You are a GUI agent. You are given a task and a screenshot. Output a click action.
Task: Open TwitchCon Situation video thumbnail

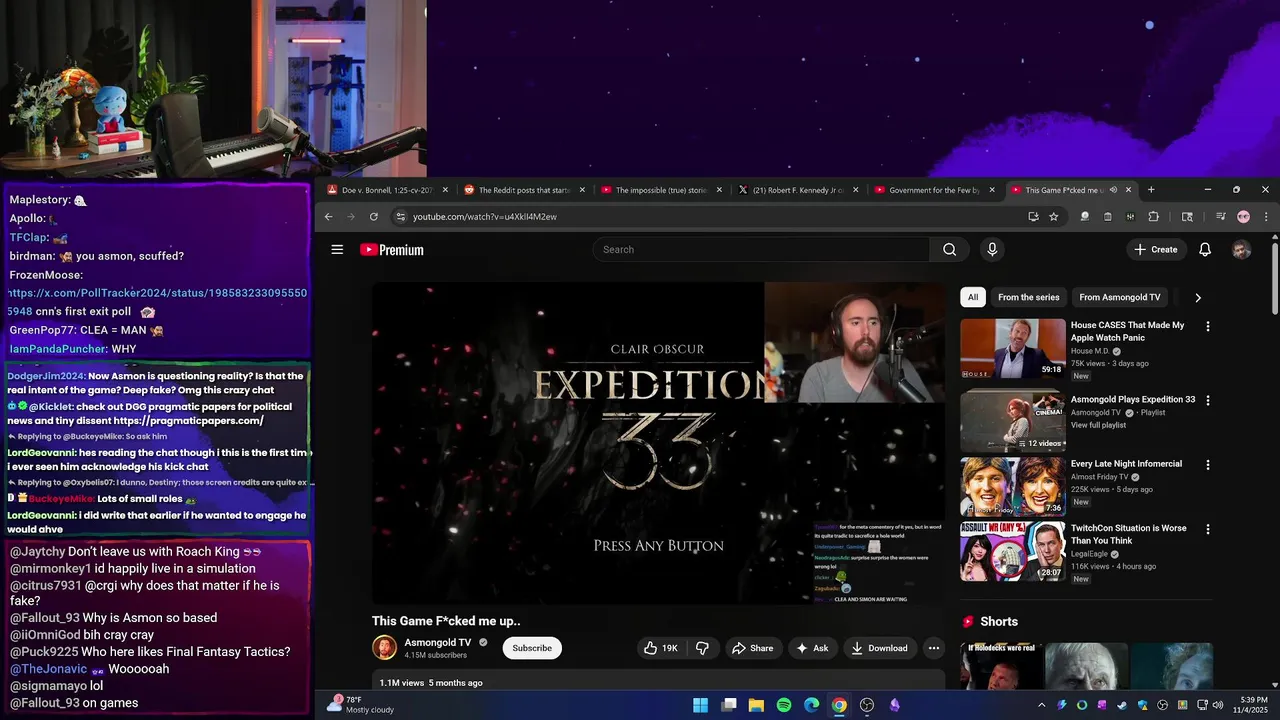[x=1013, y=551]
